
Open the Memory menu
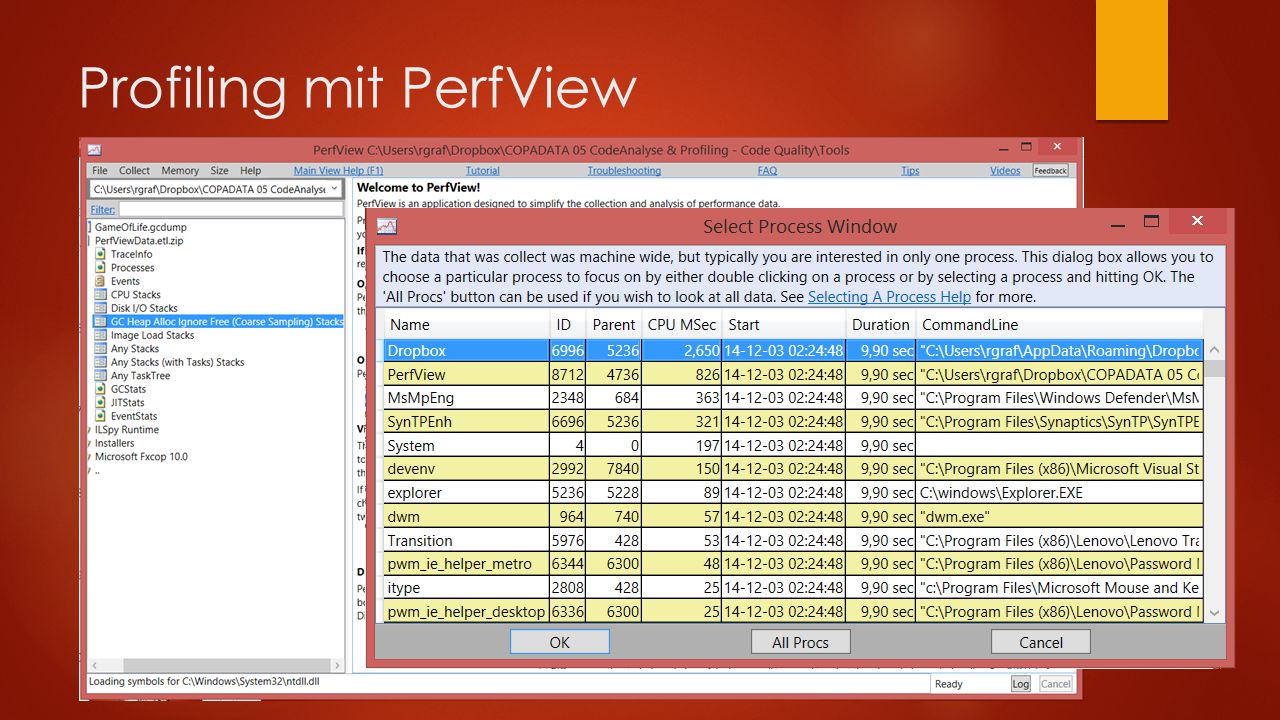(180, 171)
